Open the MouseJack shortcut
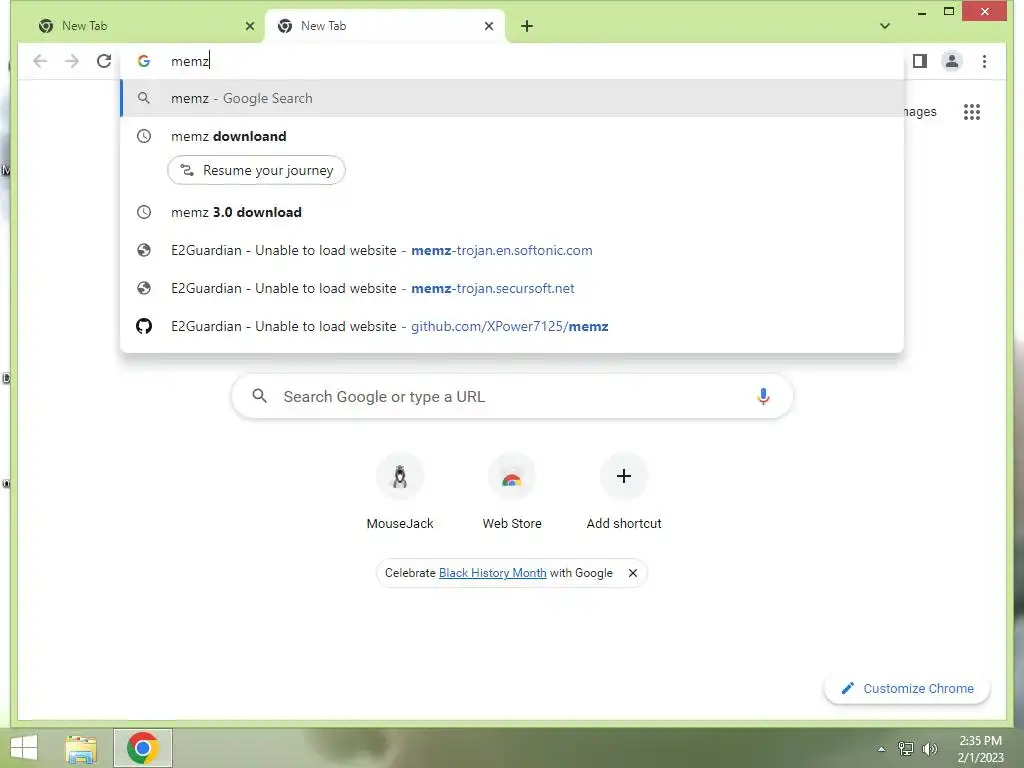1024x768 pixels. coord(400,492)
